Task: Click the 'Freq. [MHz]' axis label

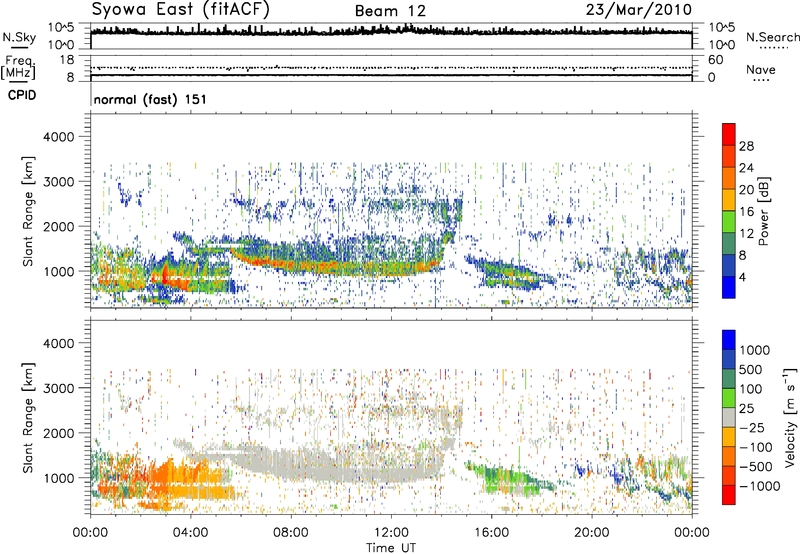Action: (x=18, y=68)
